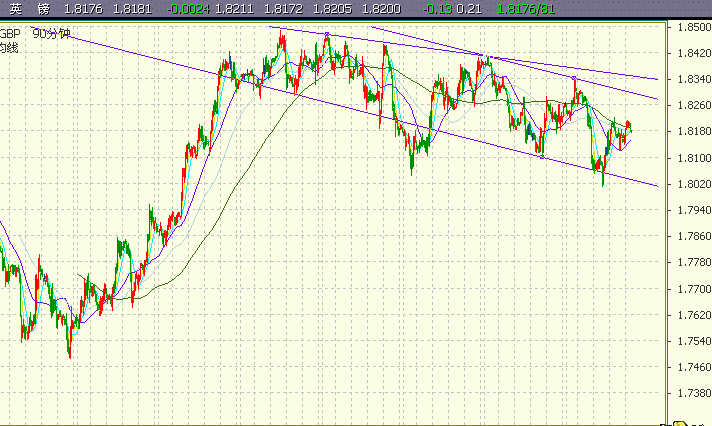The image size is (712, 426).
Task: Select the 1.7780 price axis label
Action: coord(694,262)
